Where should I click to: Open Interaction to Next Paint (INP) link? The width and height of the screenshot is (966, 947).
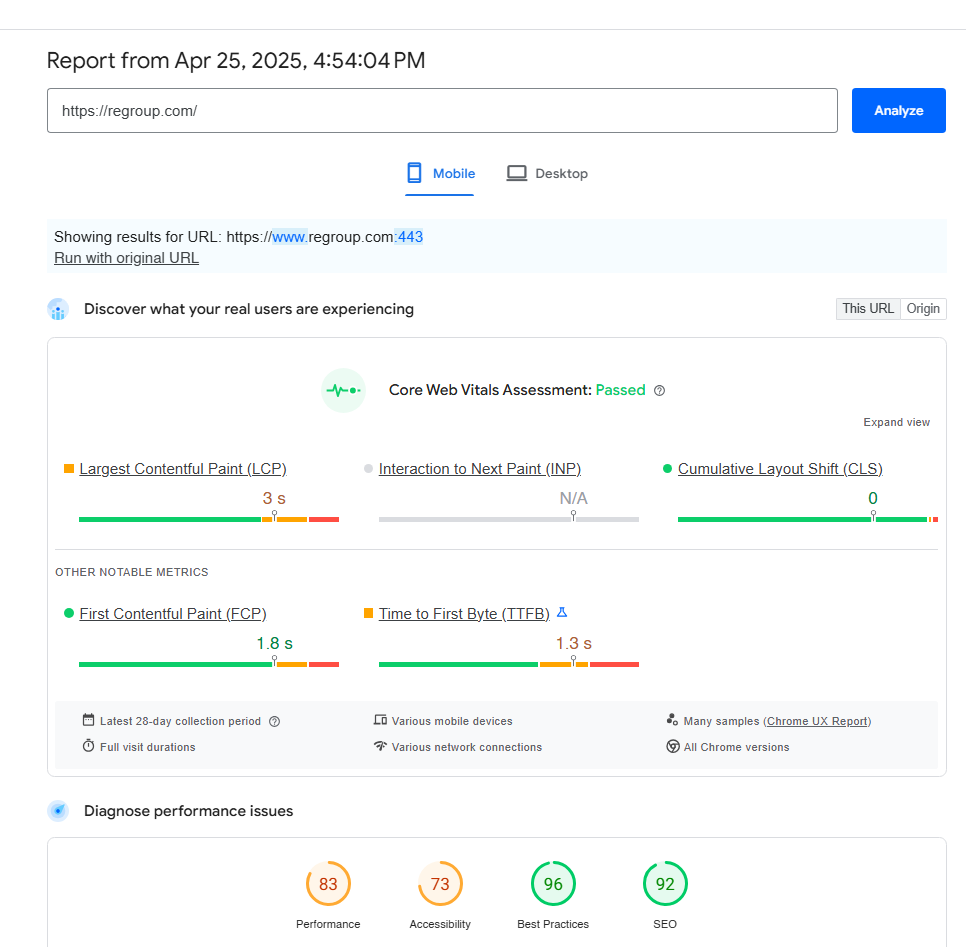pyautogui.click(x=480, y=469)
